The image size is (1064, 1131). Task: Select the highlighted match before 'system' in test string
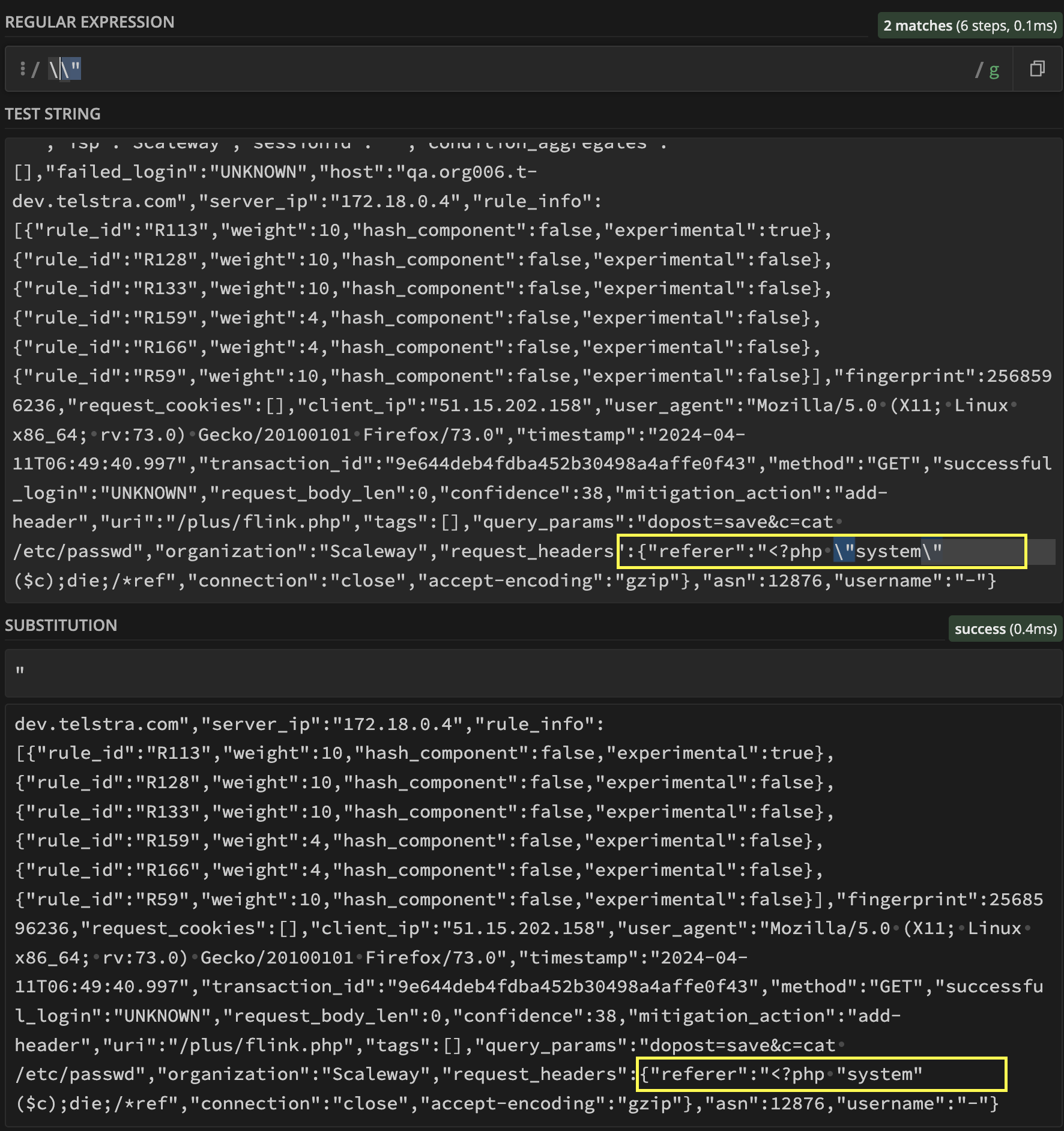(844, 551)
